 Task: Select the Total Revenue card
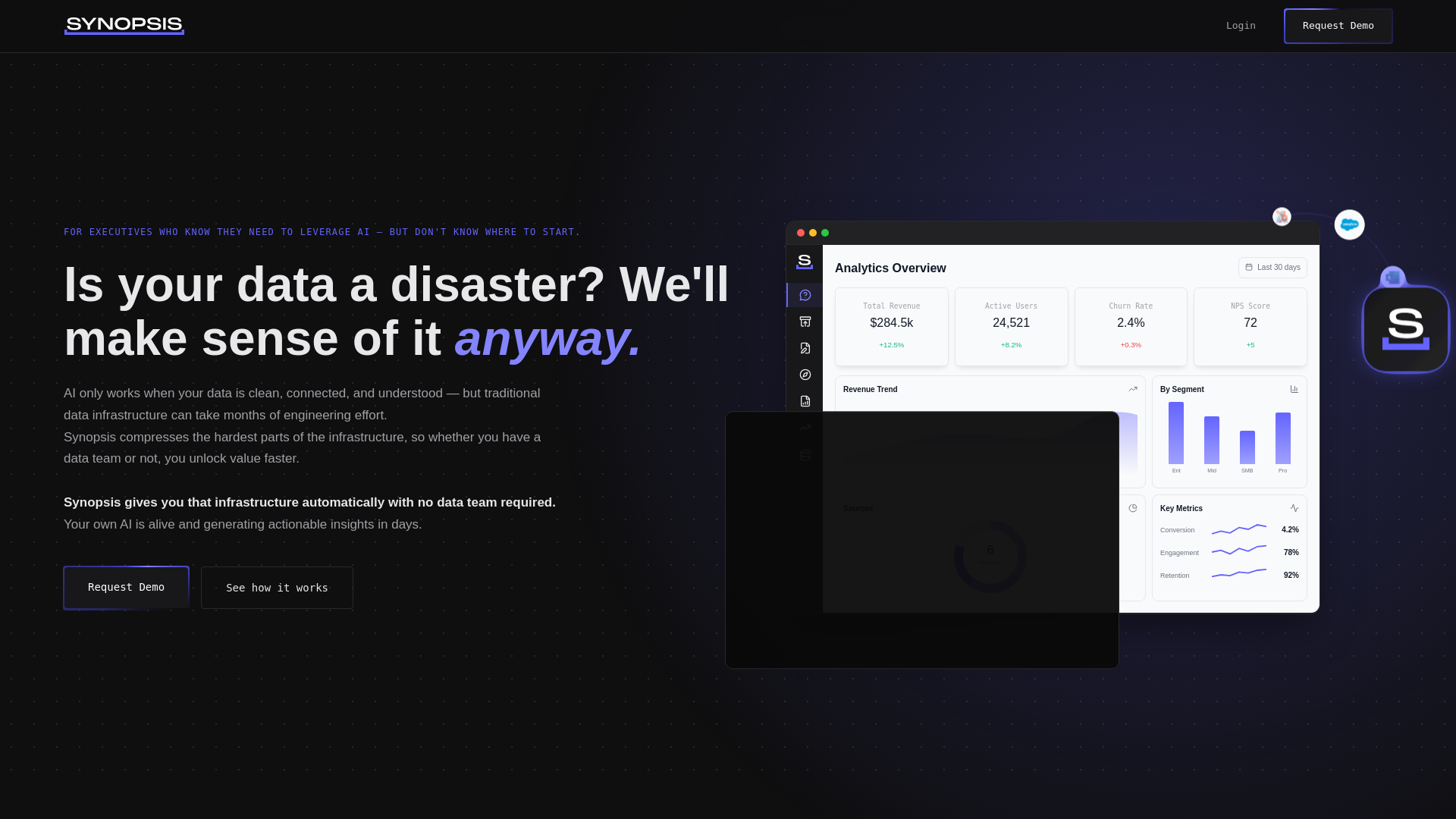point(891,327)
